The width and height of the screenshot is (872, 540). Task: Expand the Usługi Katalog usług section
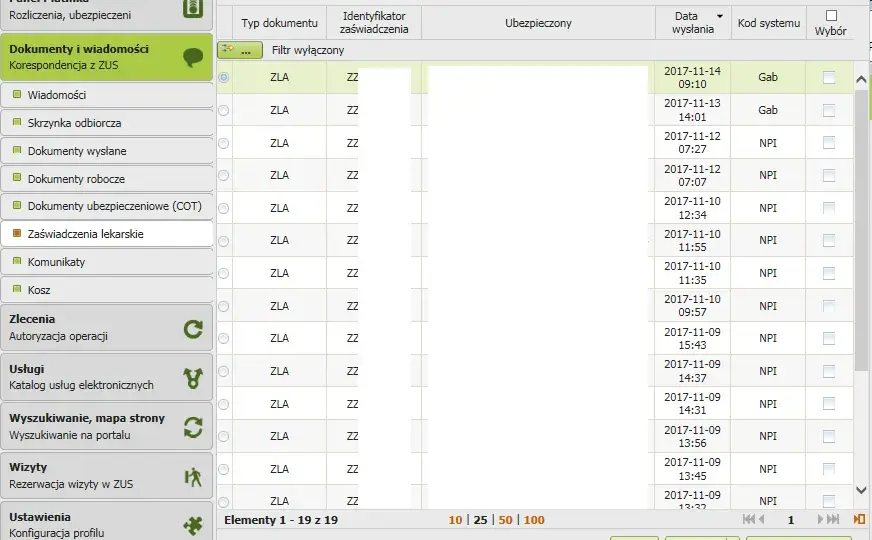107,377
